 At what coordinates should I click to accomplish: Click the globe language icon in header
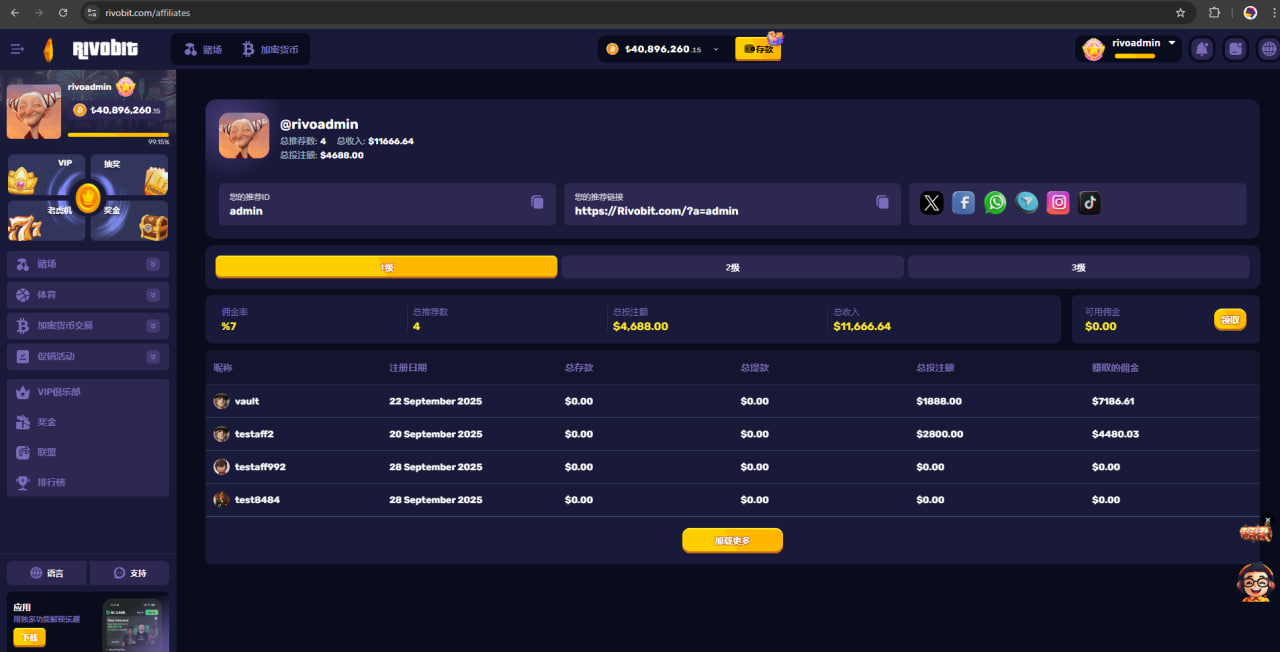[1268, 49]
